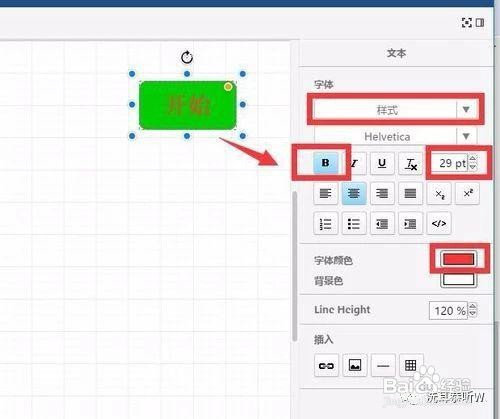Toggle italic text formatting
Image resolution: width=500 pixels, height=419 pixels.
(354, 163)
